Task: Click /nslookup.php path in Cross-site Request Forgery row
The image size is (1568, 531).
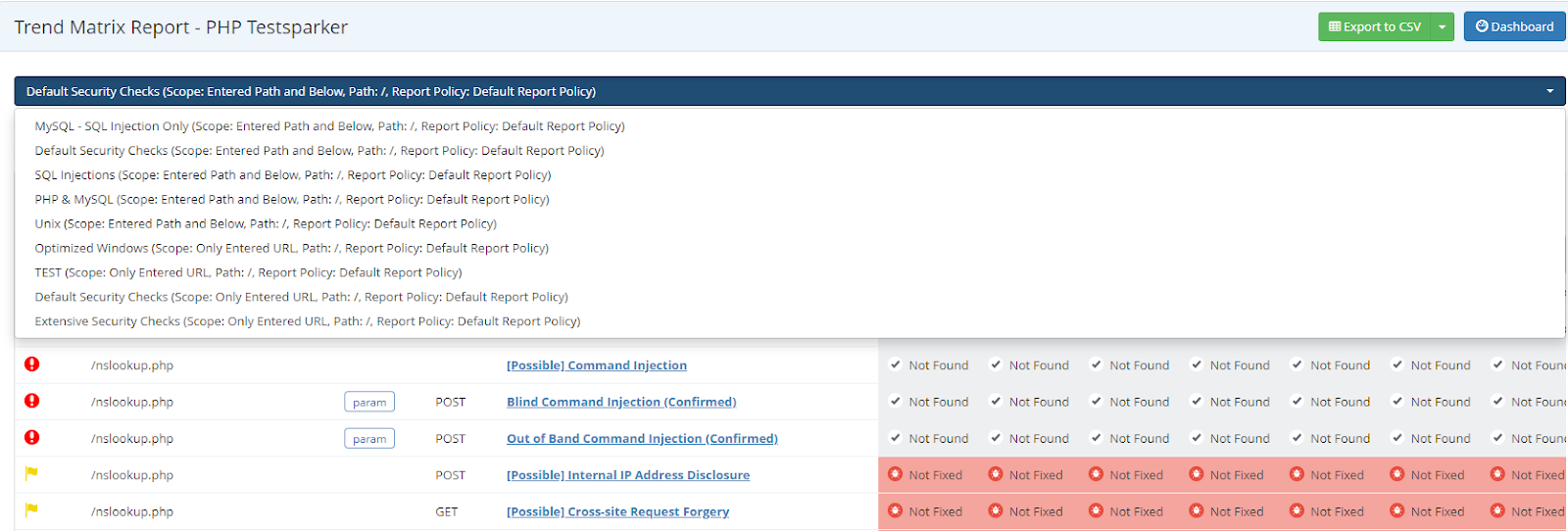Action: tap(132, 511)
